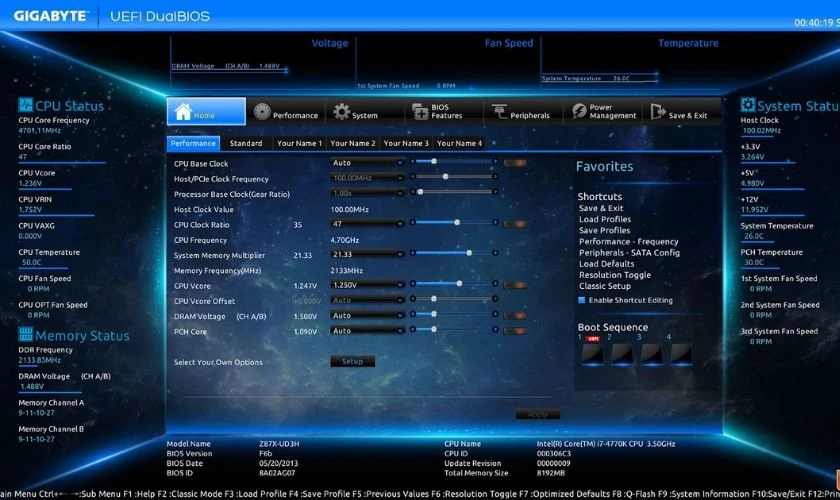Click right arrow of DRAM Voltage slider
This screenshot has height=500, width=840.
coord(495,314)
